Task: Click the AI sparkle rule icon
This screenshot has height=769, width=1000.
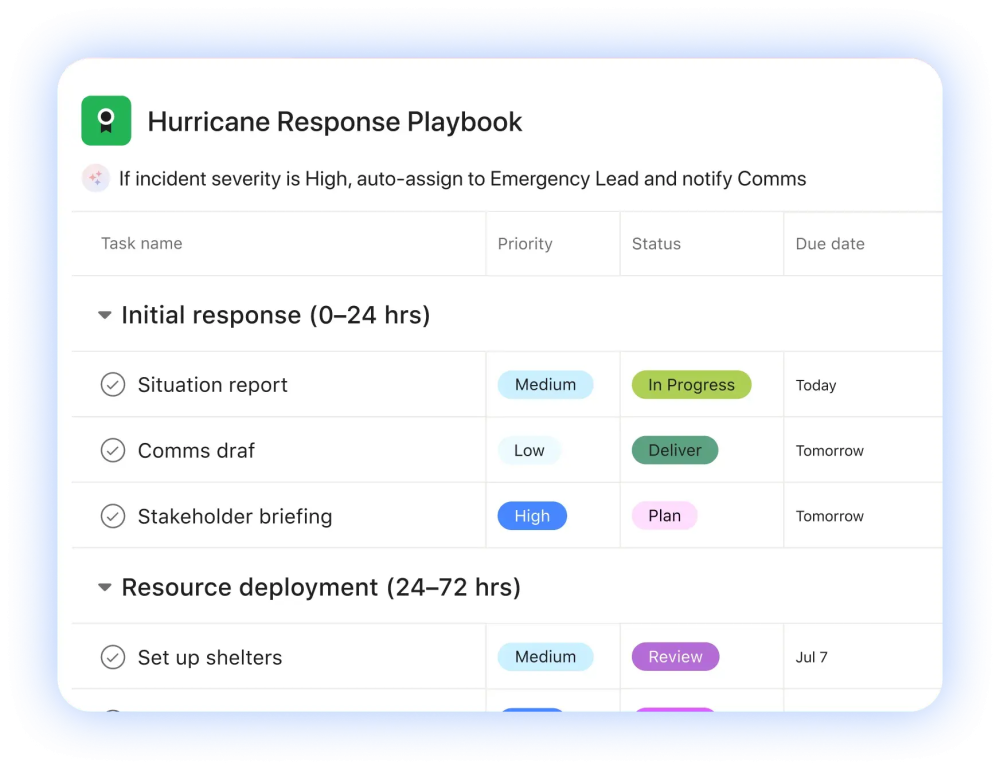Action: click(x=96, y=178)
